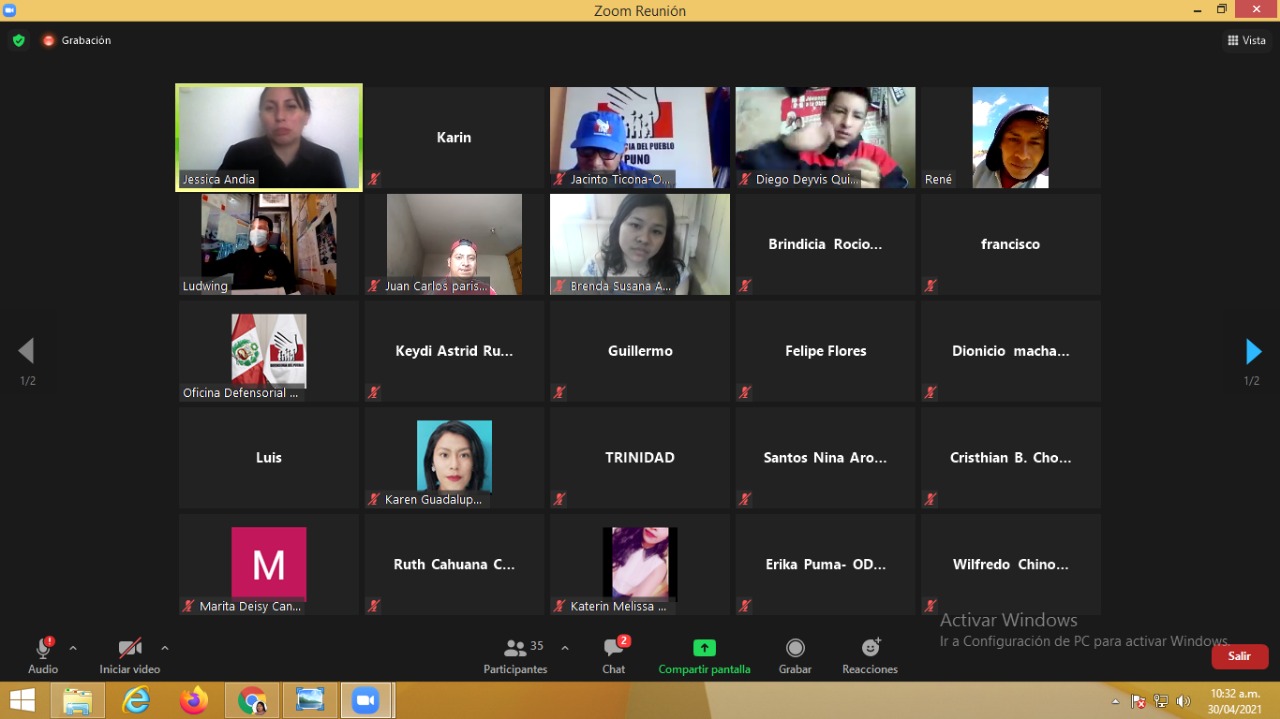
Task: Open the green encryption shield info
Action: 18,40
